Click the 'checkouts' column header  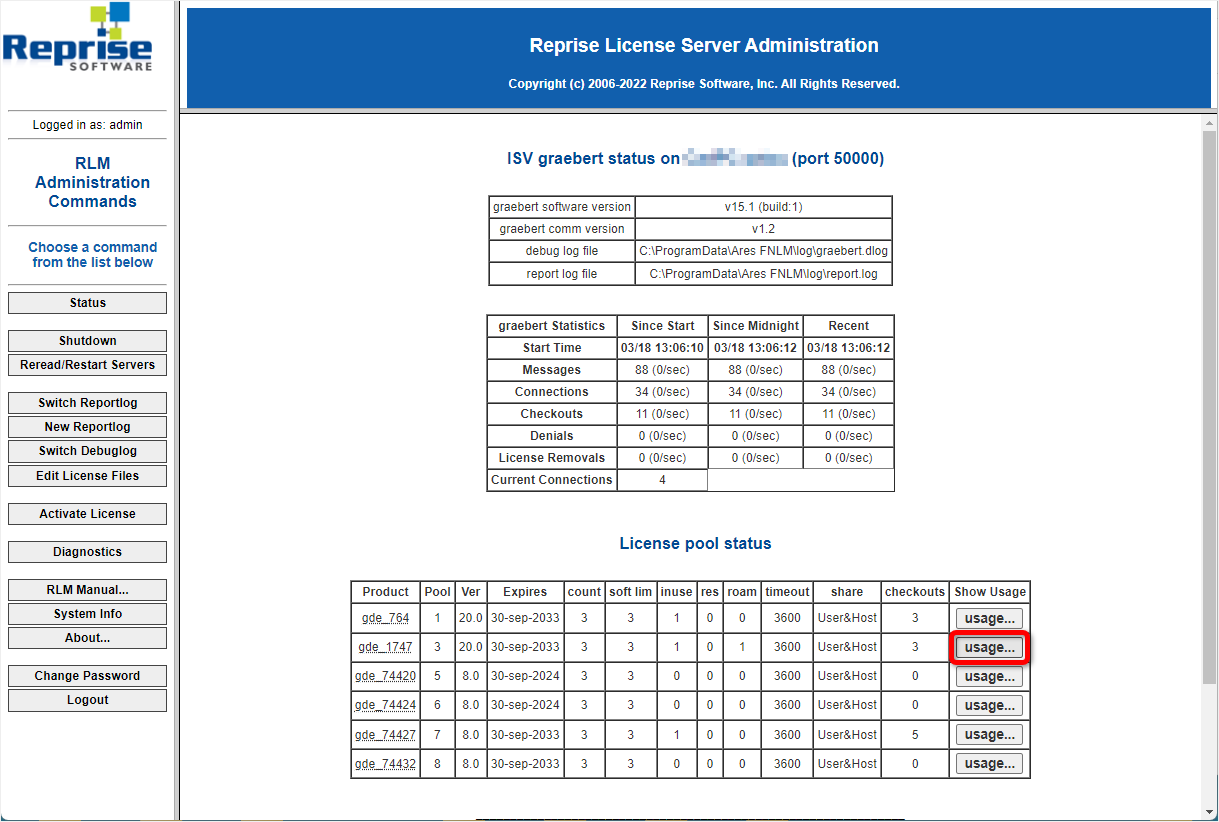click(x=915, y=592)
